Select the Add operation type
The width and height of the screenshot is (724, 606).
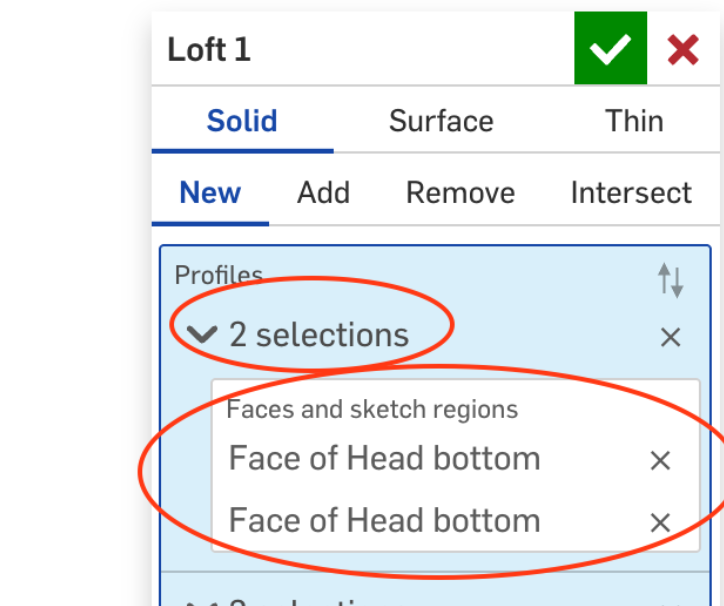point(323,192)
